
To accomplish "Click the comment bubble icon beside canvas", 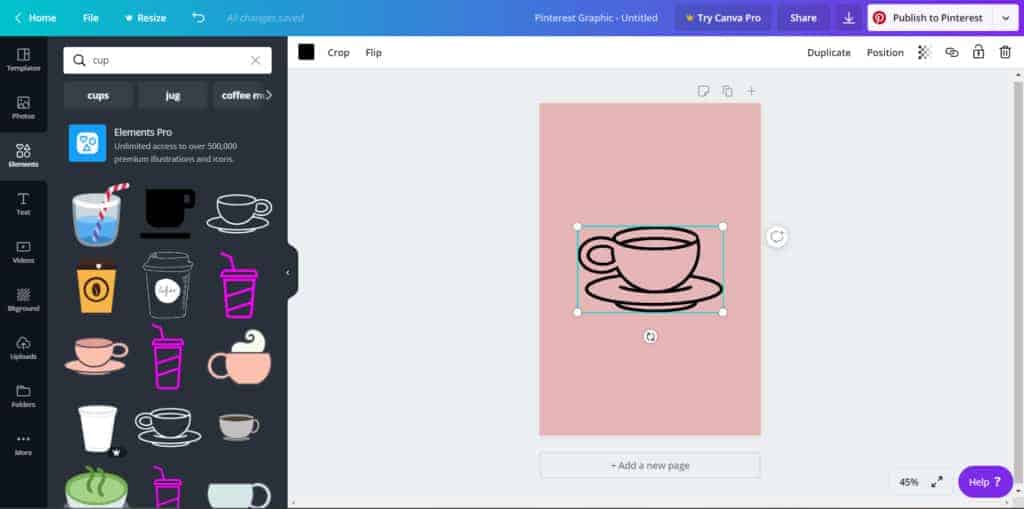I will coord(776,237).
